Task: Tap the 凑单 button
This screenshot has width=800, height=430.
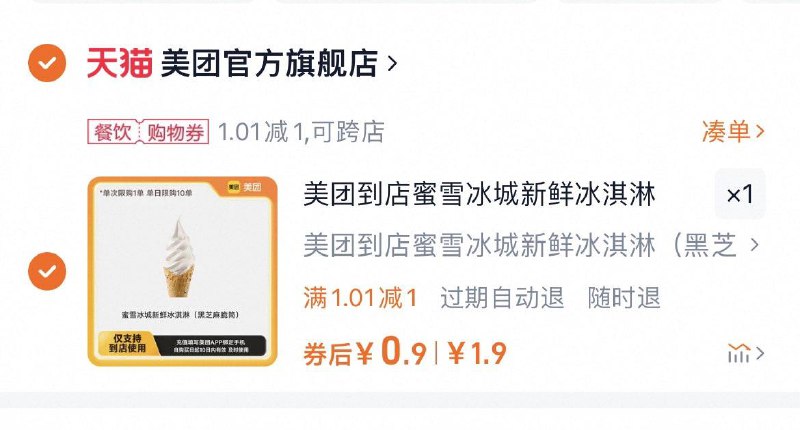Action: point(726,132)
